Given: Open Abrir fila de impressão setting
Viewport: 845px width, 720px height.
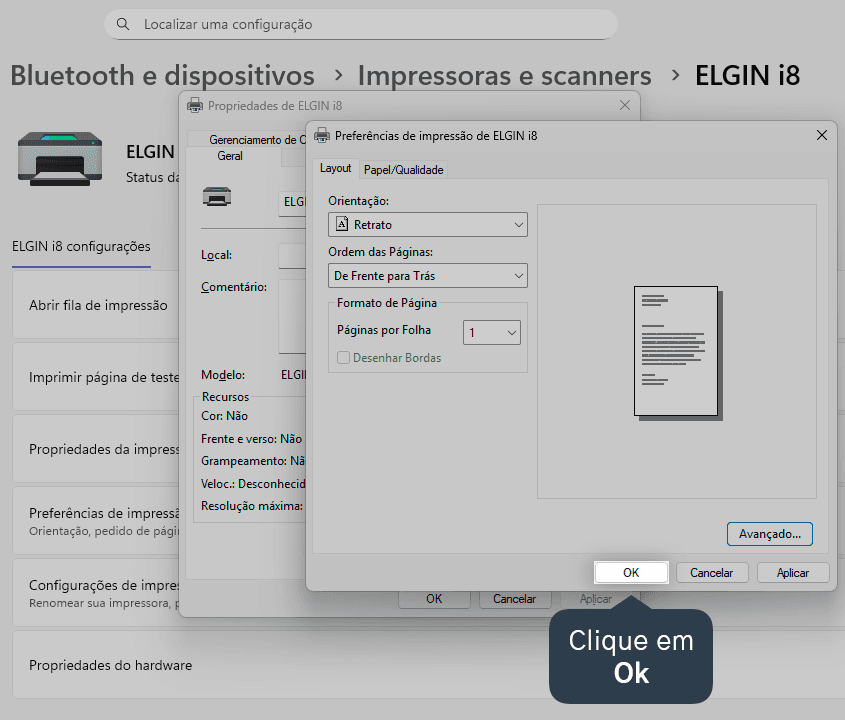Looking at the screenshot, I should click(95, 305).
